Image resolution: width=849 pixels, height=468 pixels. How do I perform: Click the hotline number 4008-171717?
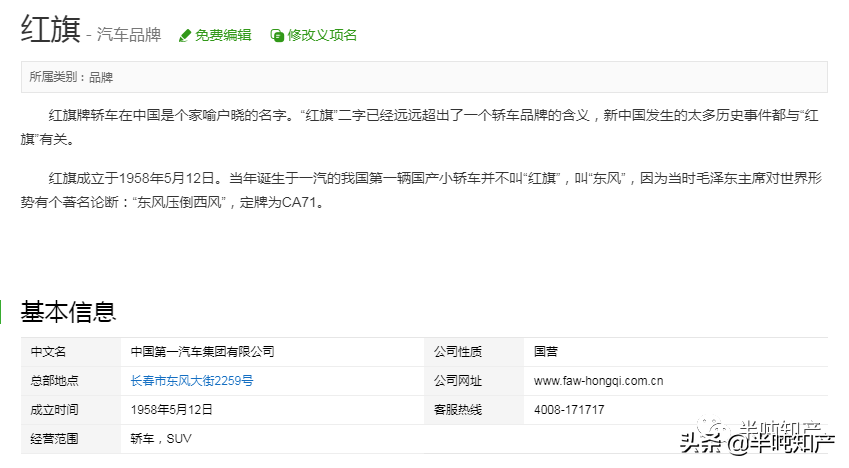click(569, 410)
